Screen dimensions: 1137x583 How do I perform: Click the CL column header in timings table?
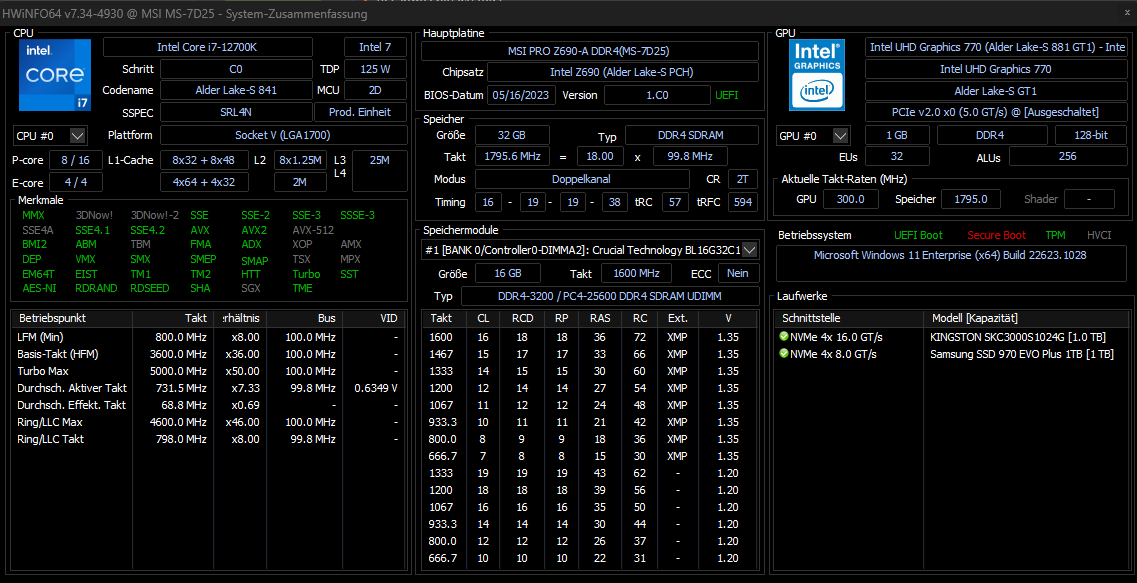(x=483, y=318)
